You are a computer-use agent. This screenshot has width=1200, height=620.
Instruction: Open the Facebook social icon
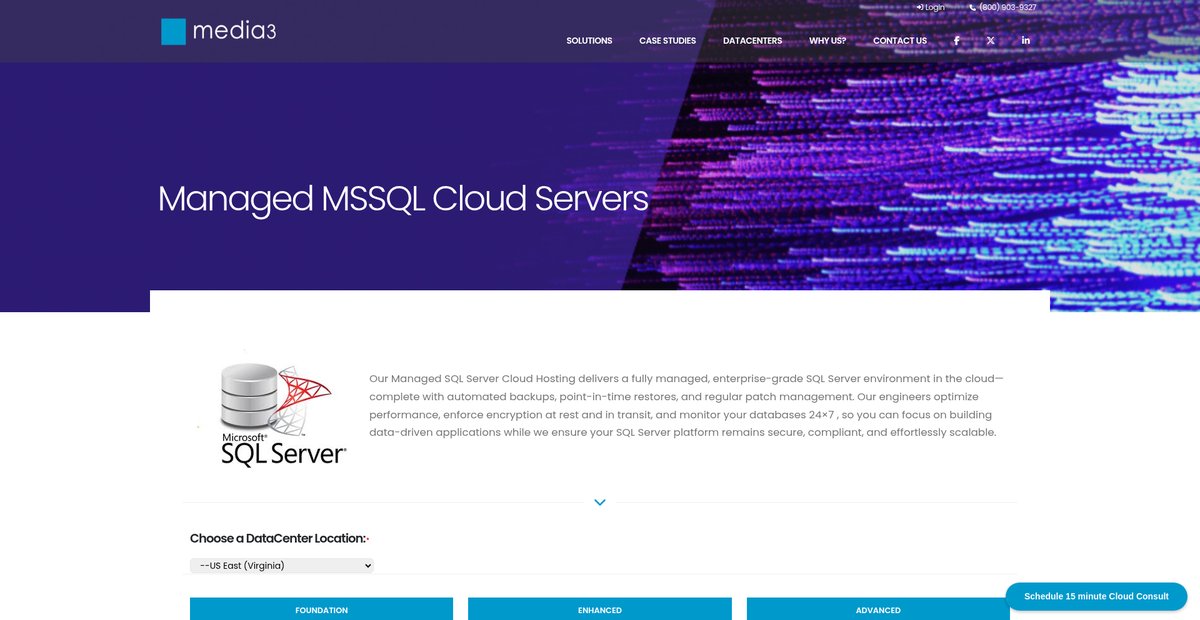coord(957,41)
